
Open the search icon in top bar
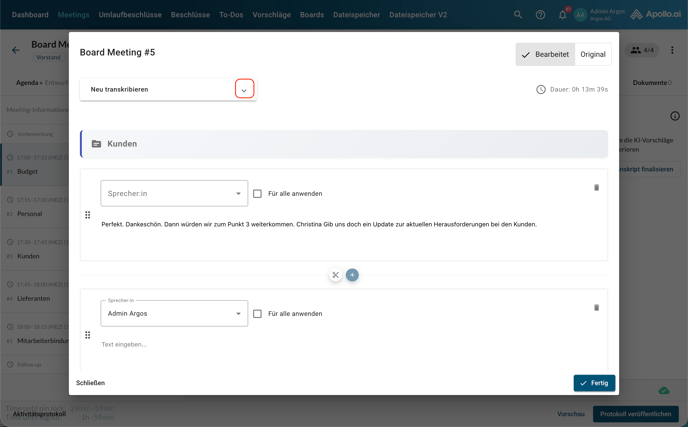[x=518, y=15]
